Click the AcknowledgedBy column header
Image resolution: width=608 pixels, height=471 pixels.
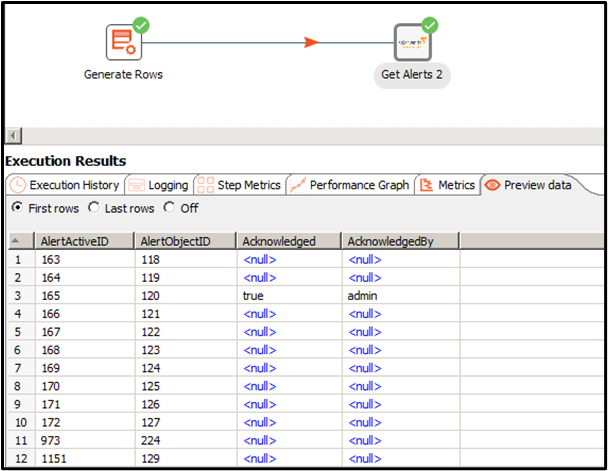tap(399, 241)
